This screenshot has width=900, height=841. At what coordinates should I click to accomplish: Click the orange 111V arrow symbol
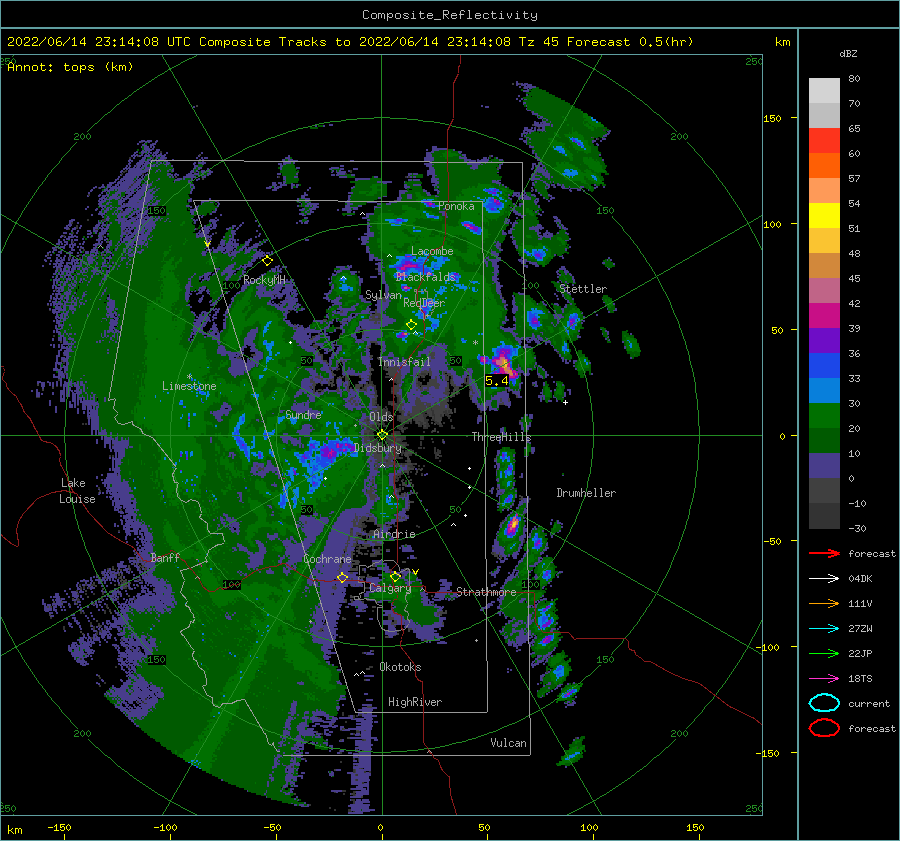(824, 603)
